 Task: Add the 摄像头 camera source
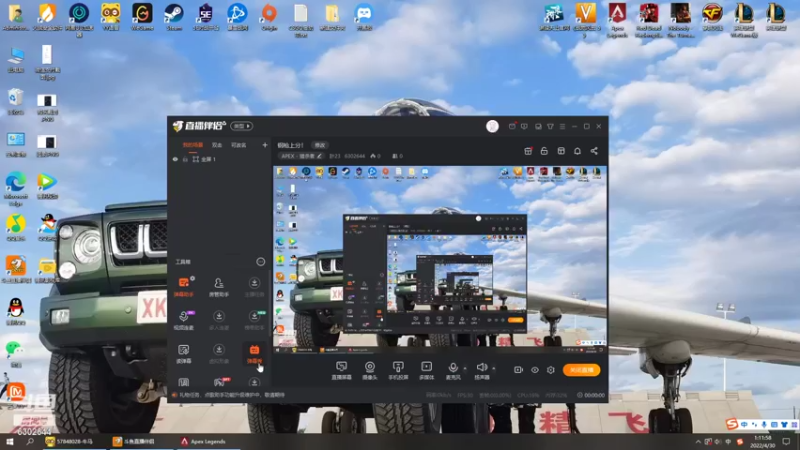click(x=370, y=370)
